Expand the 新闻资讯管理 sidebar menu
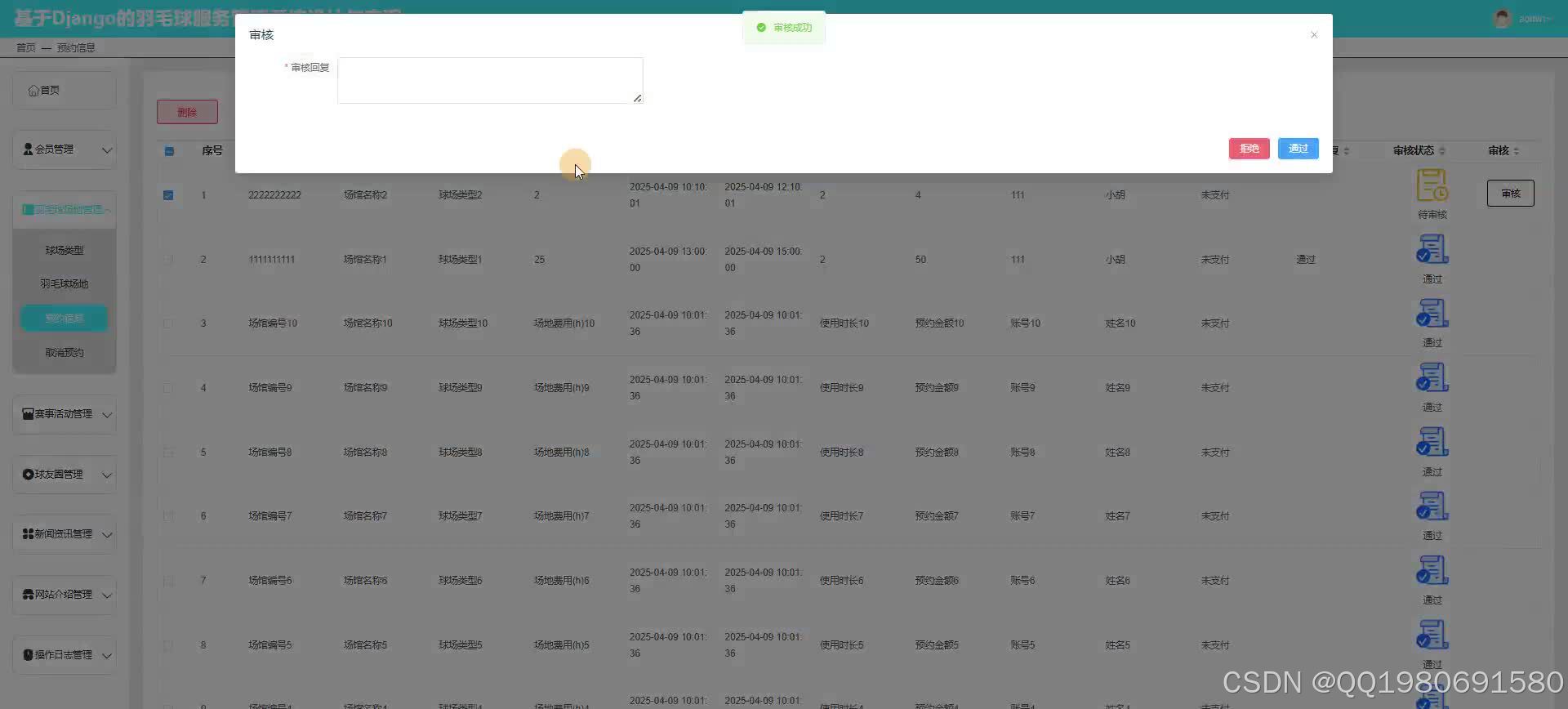 [65, 534]
